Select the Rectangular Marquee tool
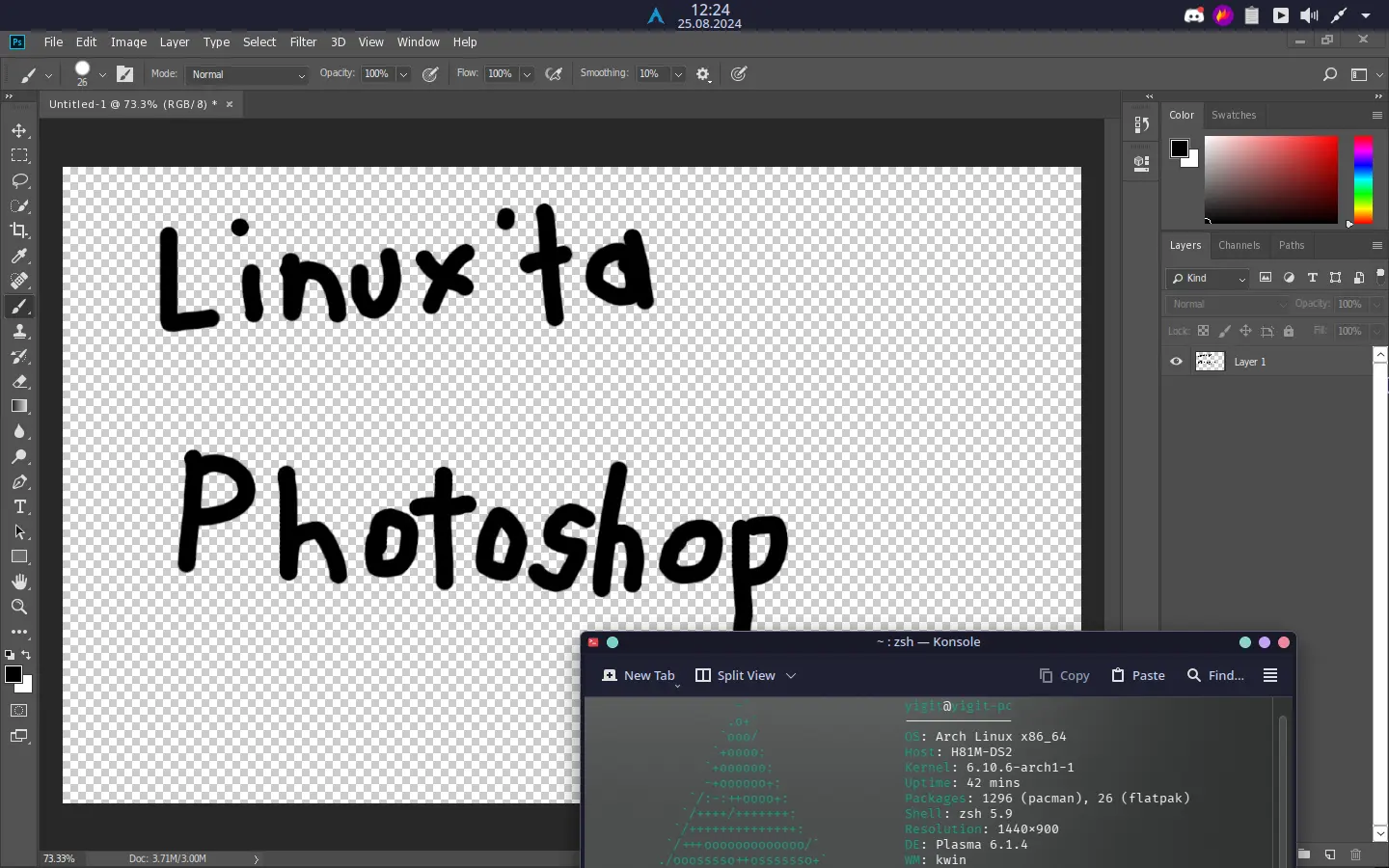 pos(19,155)
